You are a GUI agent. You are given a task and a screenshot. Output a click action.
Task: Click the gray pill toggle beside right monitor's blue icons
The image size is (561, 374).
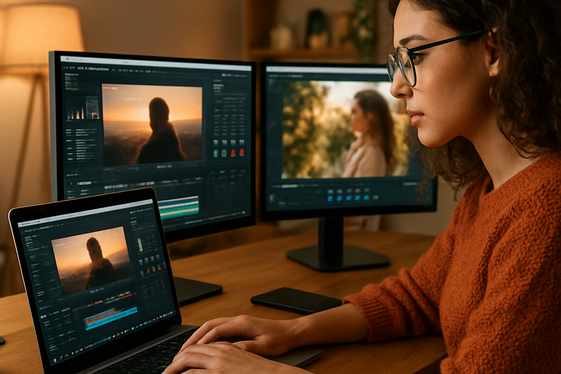pyautogui.click(x=375, y=197)
